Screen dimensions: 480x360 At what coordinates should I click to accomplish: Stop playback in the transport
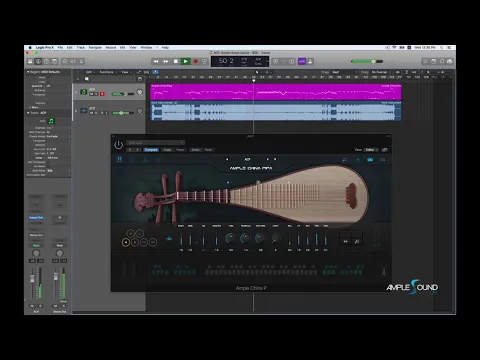tap(176, 61)
